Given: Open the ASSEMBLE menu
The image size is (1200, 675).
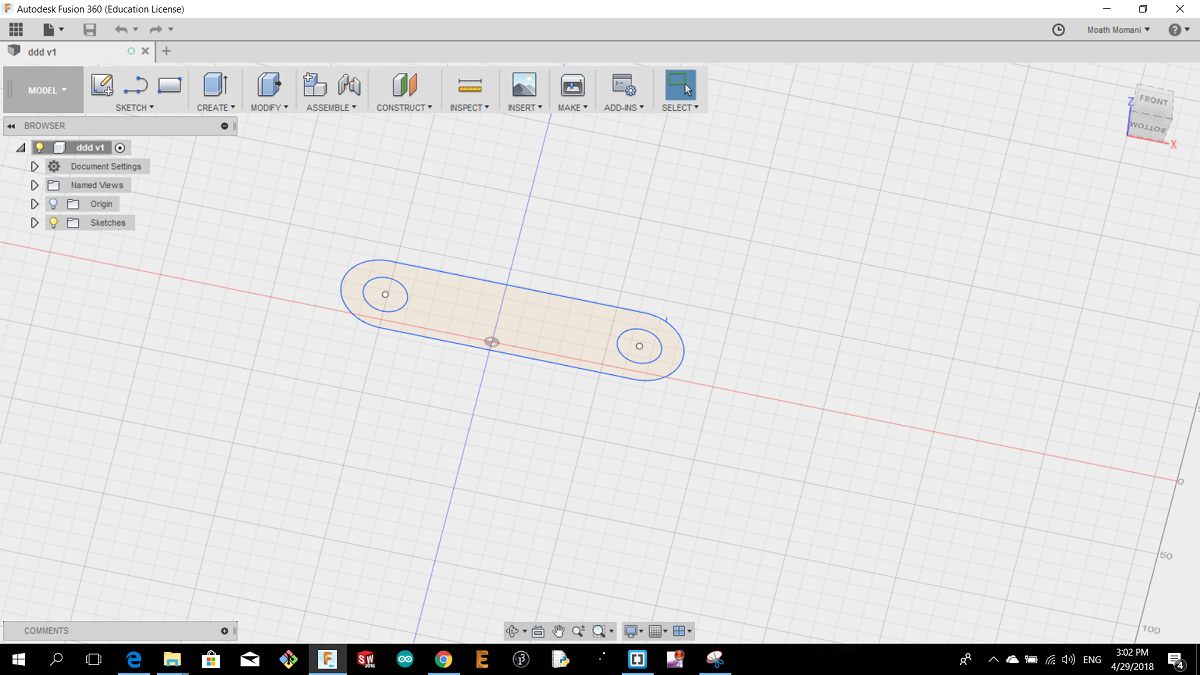Looking at the screenshot, I should [x=332, y=107].
